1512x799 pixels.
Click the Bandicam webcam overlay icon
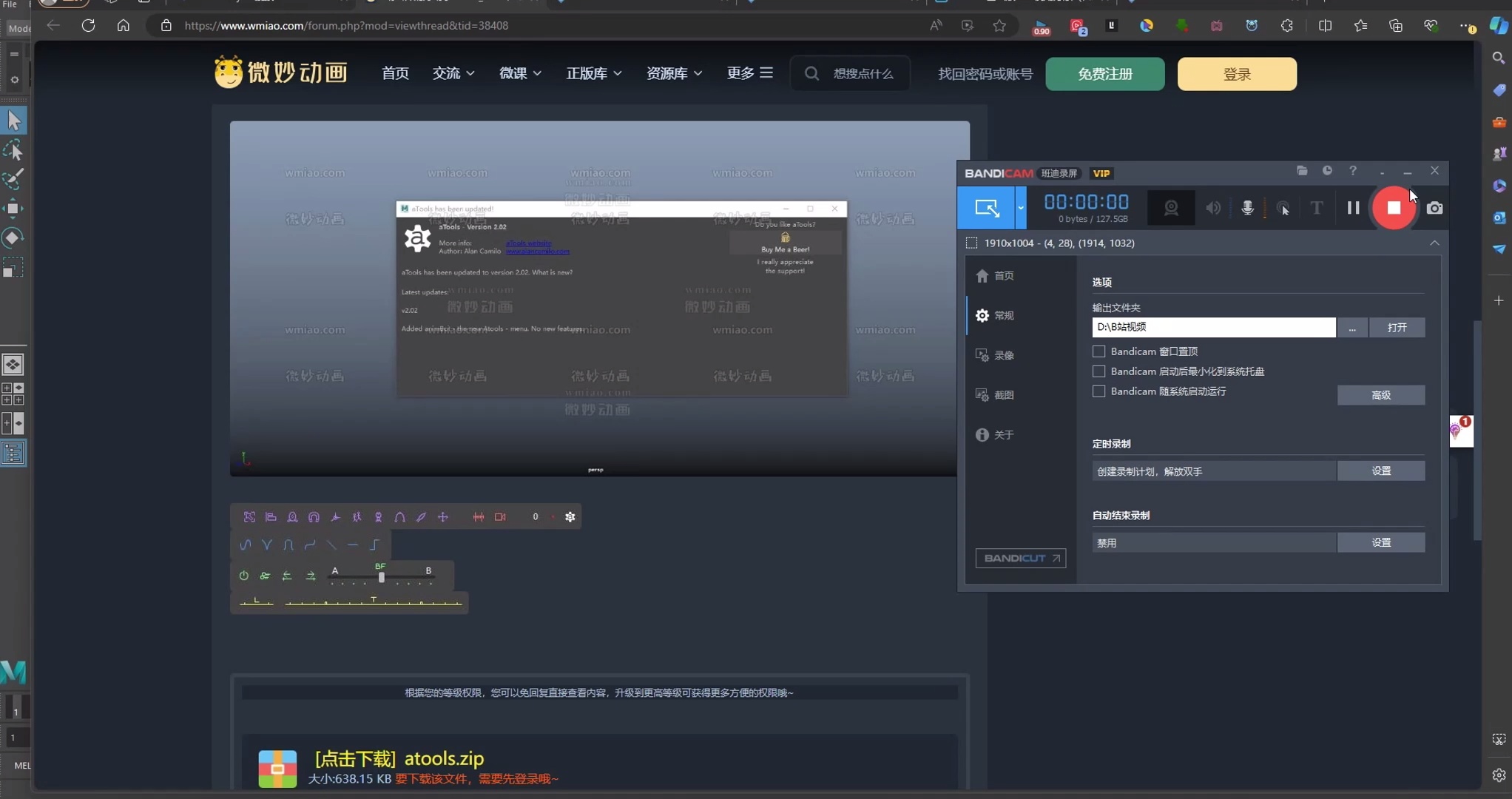coord(1171,208)
